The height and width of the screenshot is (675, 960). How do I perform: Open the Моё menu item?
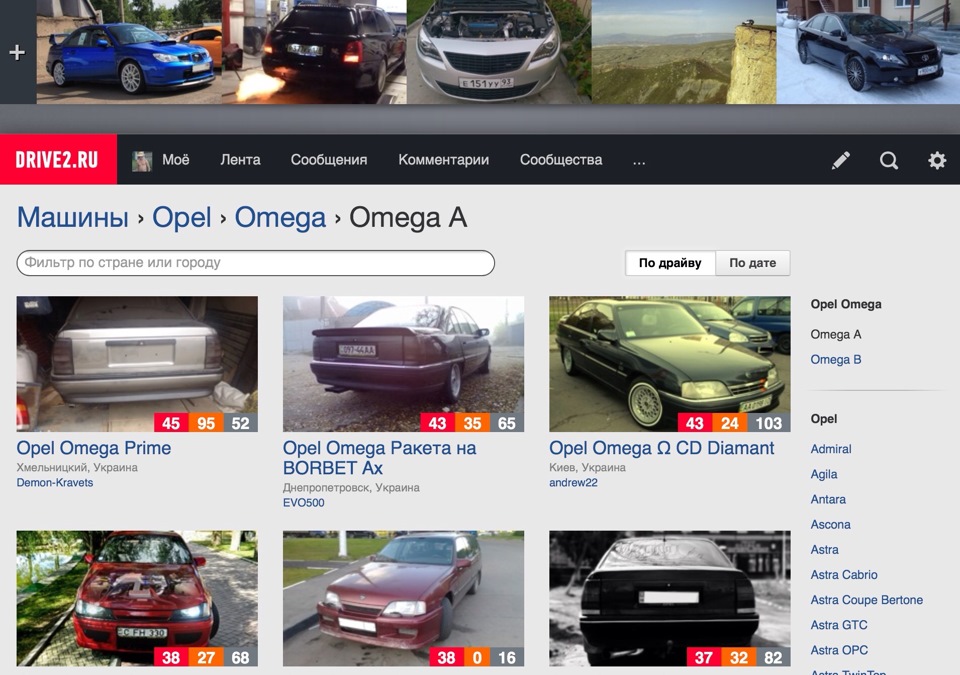(176, 160)
